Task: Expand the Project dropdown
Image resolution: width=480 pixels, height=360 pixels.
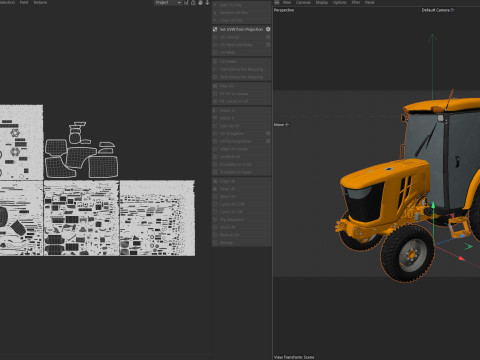Action: (168, 3)
